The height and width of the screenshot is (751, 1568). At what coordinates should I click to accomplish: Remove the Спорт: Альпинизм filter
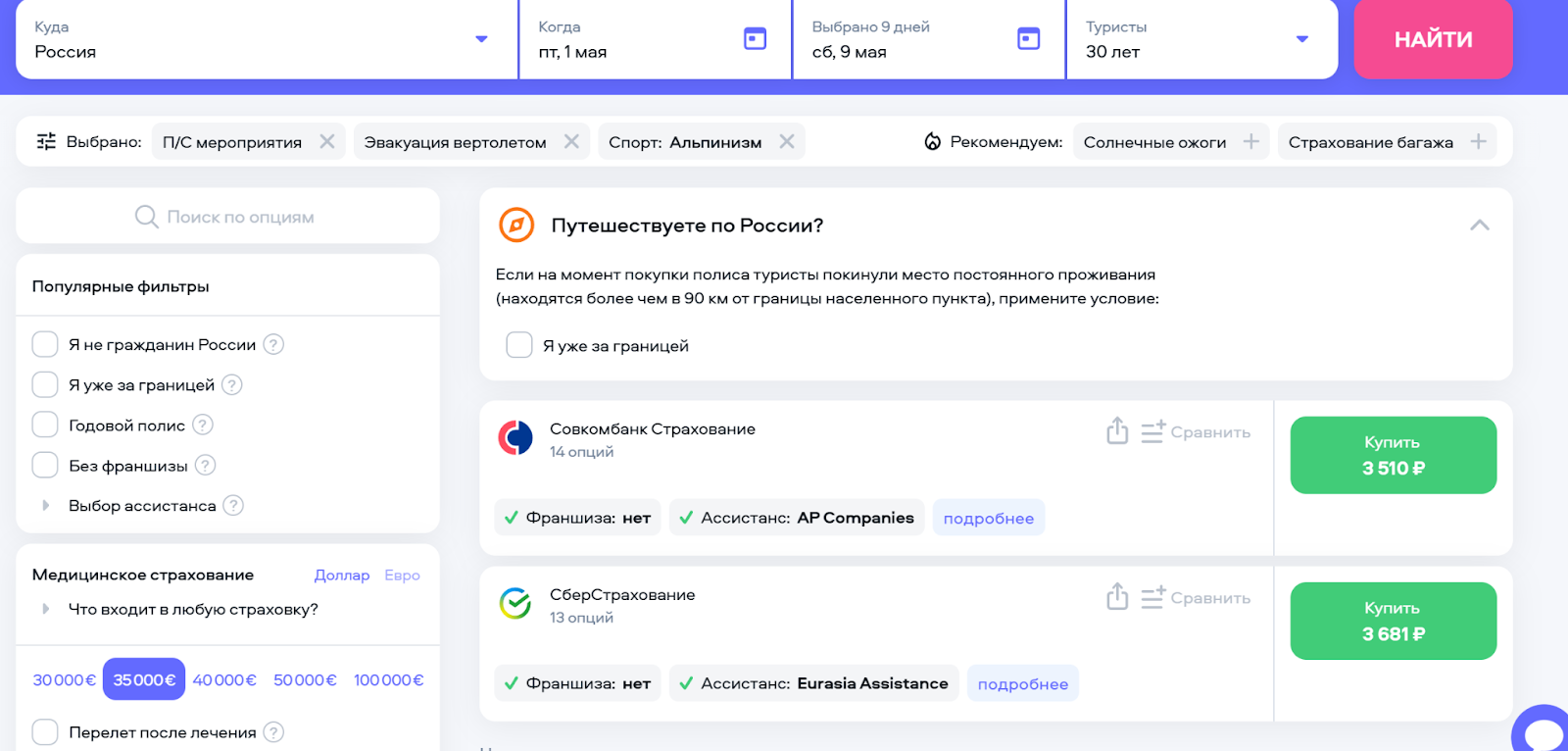(786, 142)
